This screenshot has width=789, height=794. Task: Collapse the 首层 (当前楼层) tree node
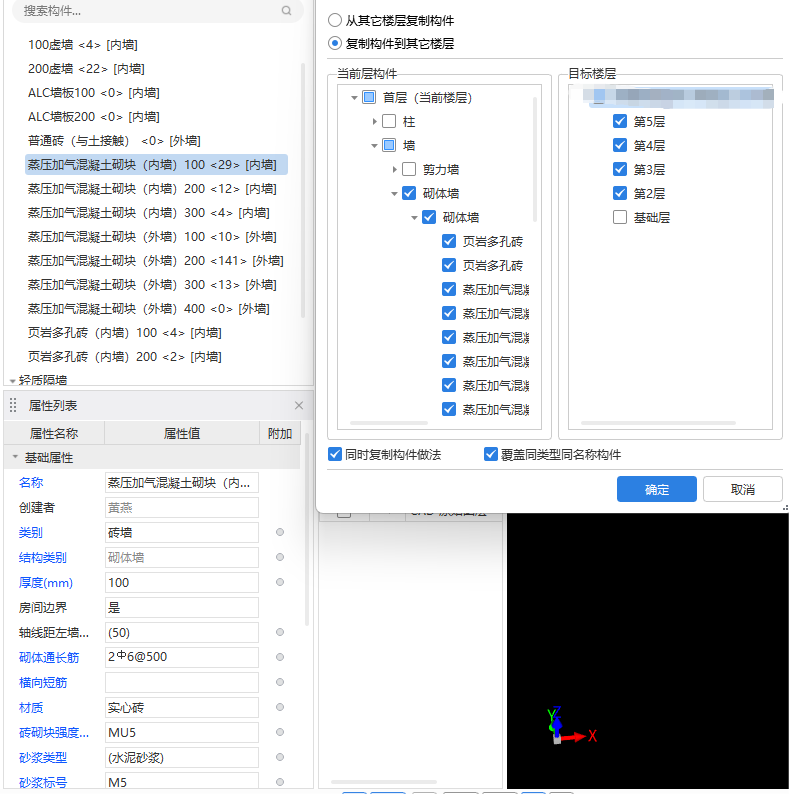tap(354, 98)
